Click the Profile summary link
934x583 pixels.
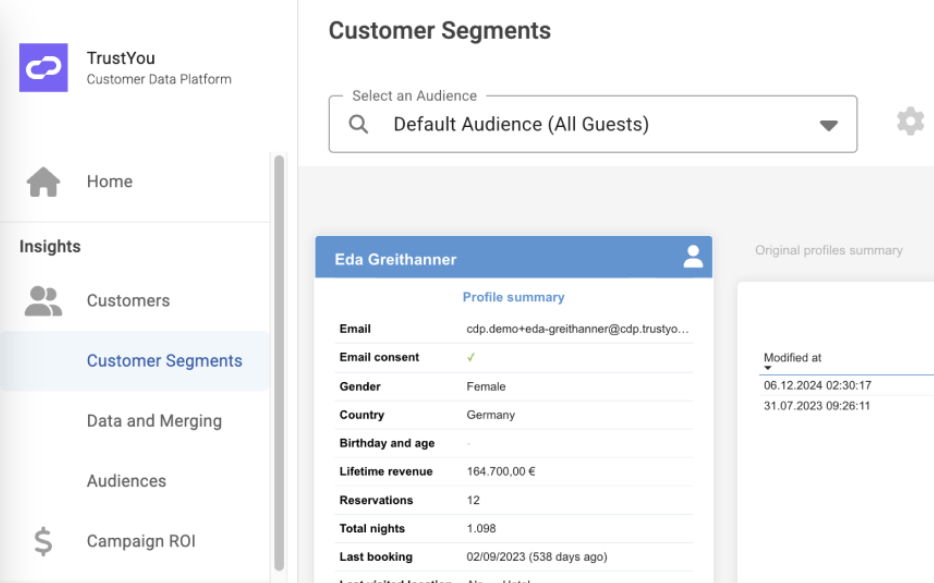coord(513,297)
